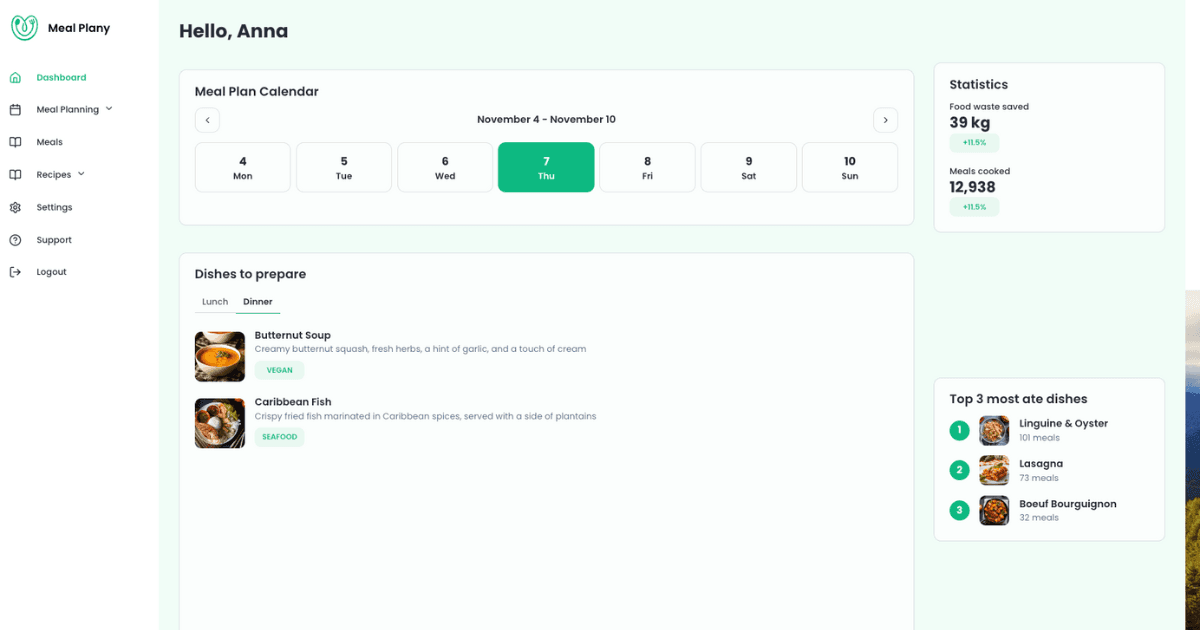Click the Logout arrow icon
The width and height of the screenshot is (1200, 630).
pyautogui.click(x=15, y=272)
